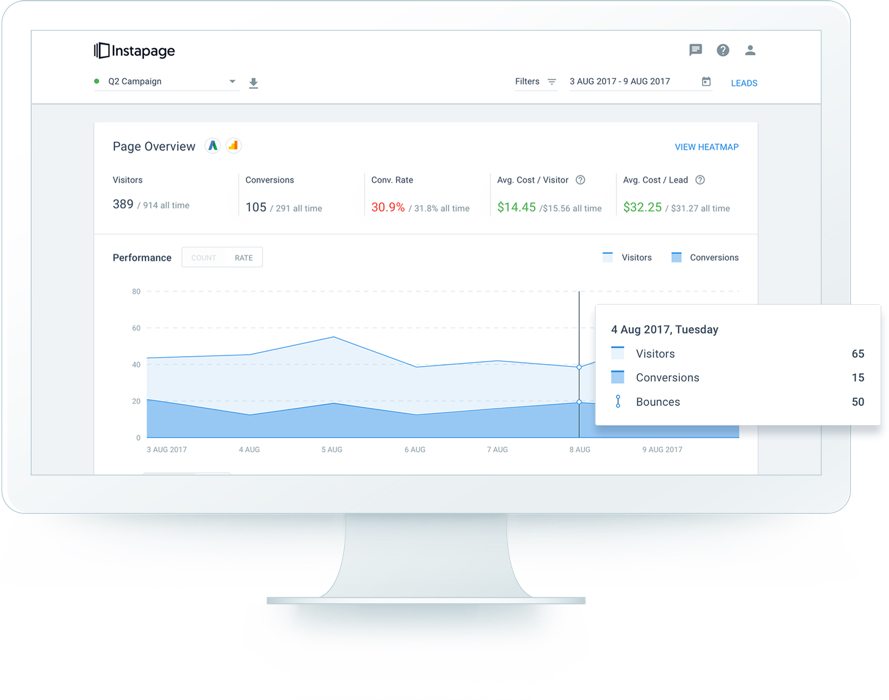
Task: Click the download export icon
Action: pyautogui.click(x=253, y=83)
